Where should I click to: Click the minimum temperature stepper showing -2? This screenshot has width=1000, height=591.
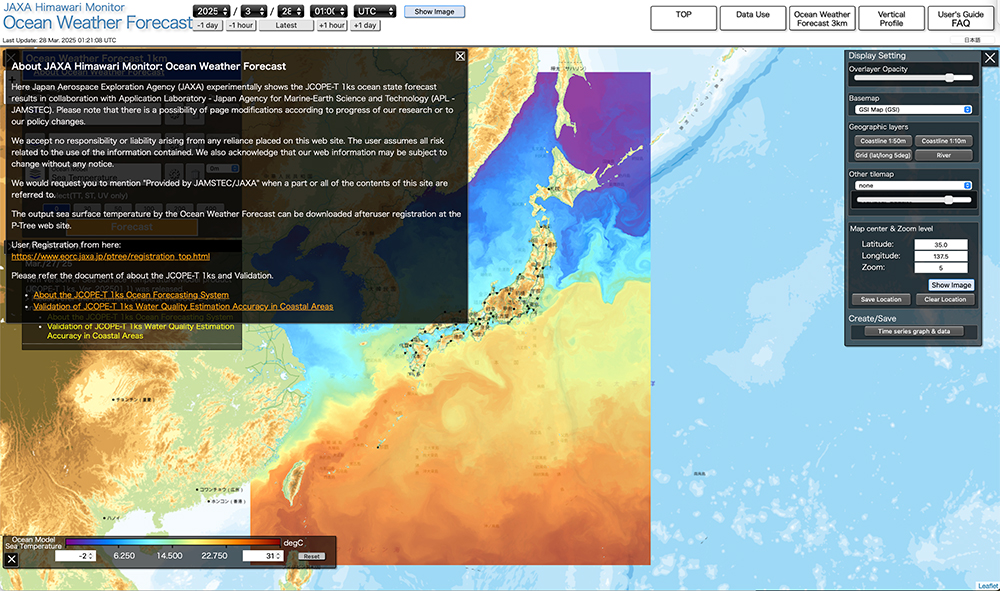[x=75, y=556]
